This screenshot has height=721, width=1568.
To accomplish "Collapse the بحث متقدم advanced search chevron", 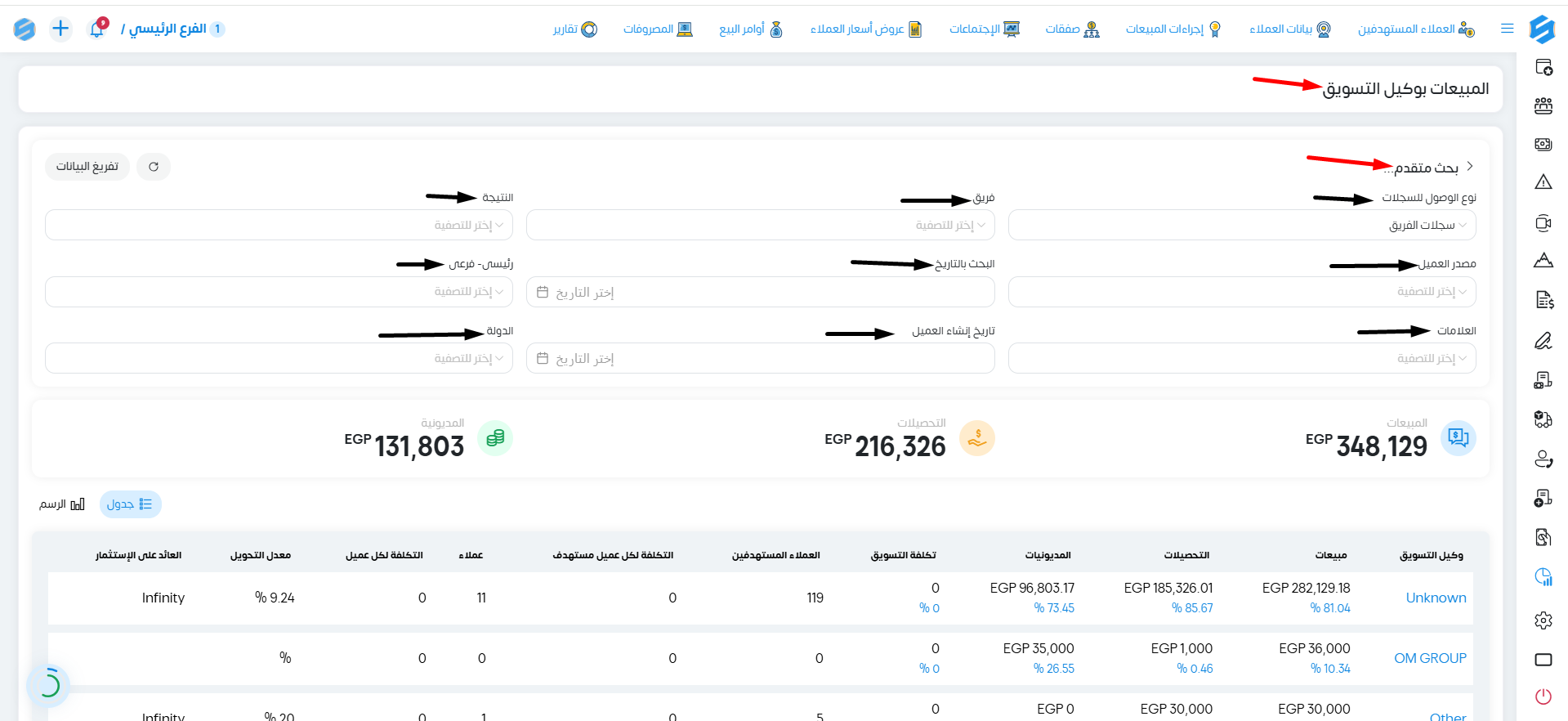I will click(1470, 166).
